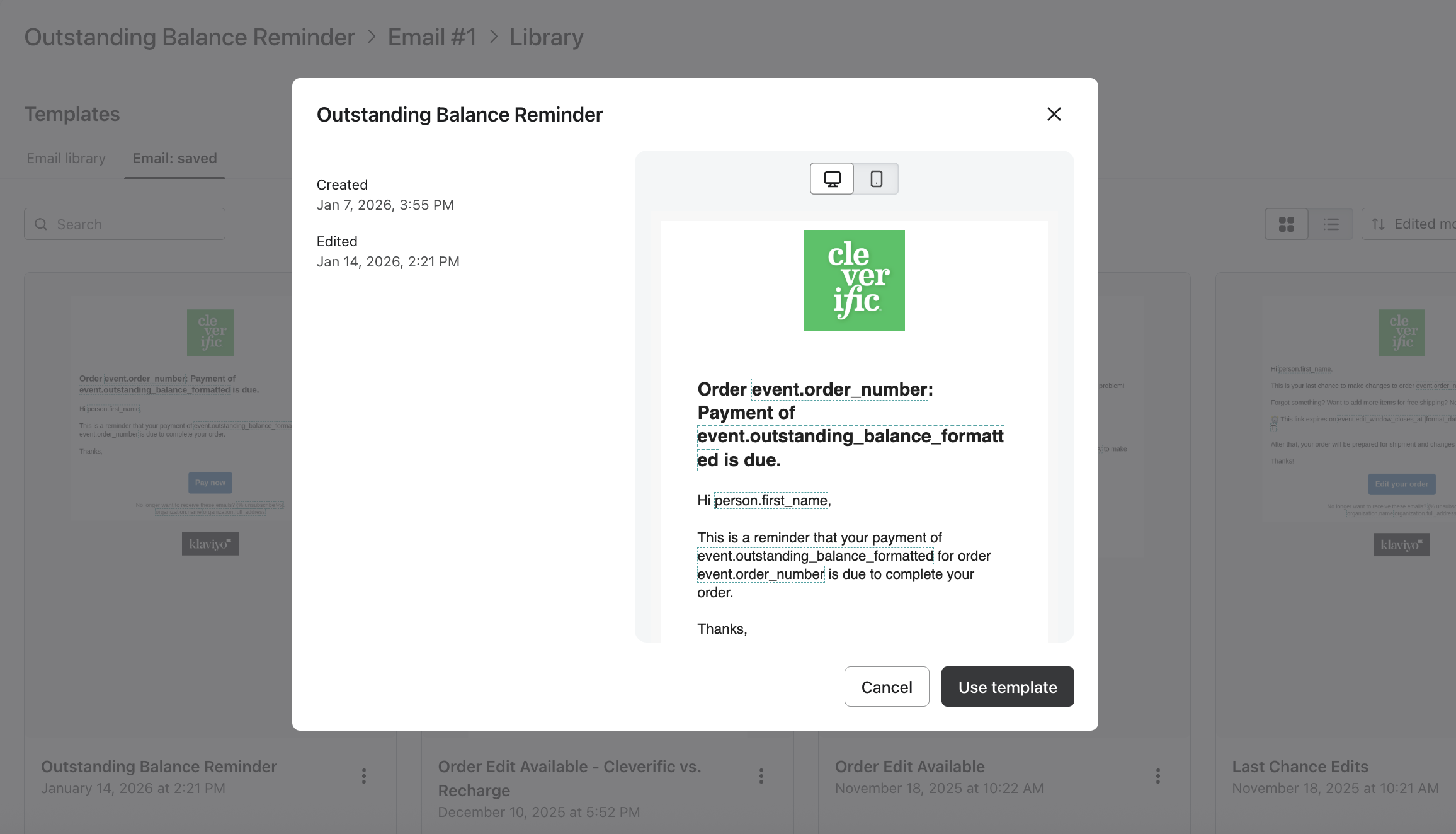The width and height of the screenshot is (1456, 834).
Task: Click the template Search field
Action: coord(132,224)
